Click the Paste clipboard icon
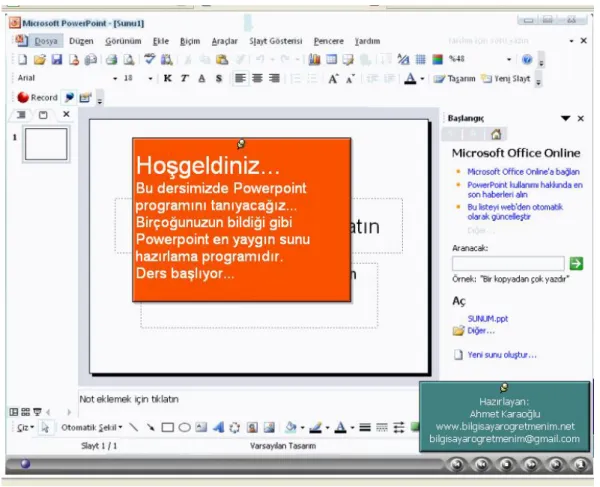 point(222,59)
